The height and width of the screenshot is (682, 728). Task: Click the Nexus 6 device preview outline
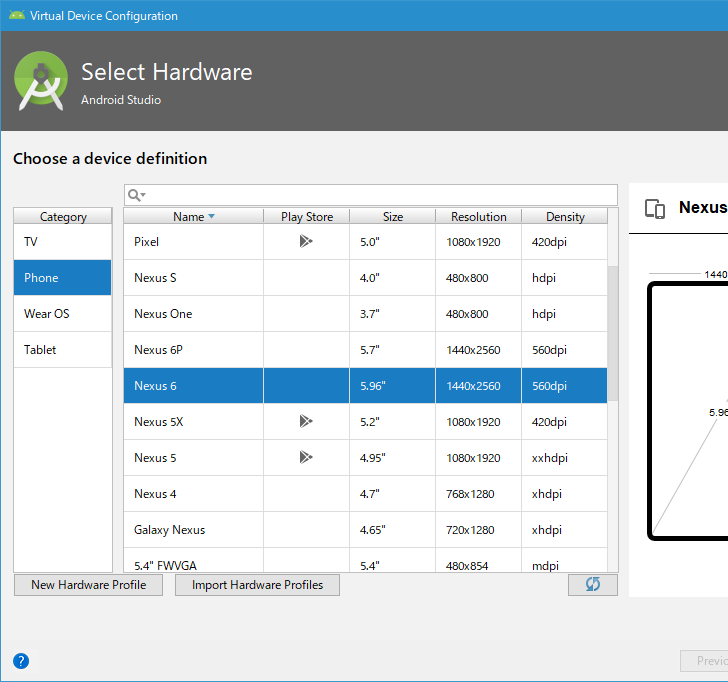tap(688, 411)
